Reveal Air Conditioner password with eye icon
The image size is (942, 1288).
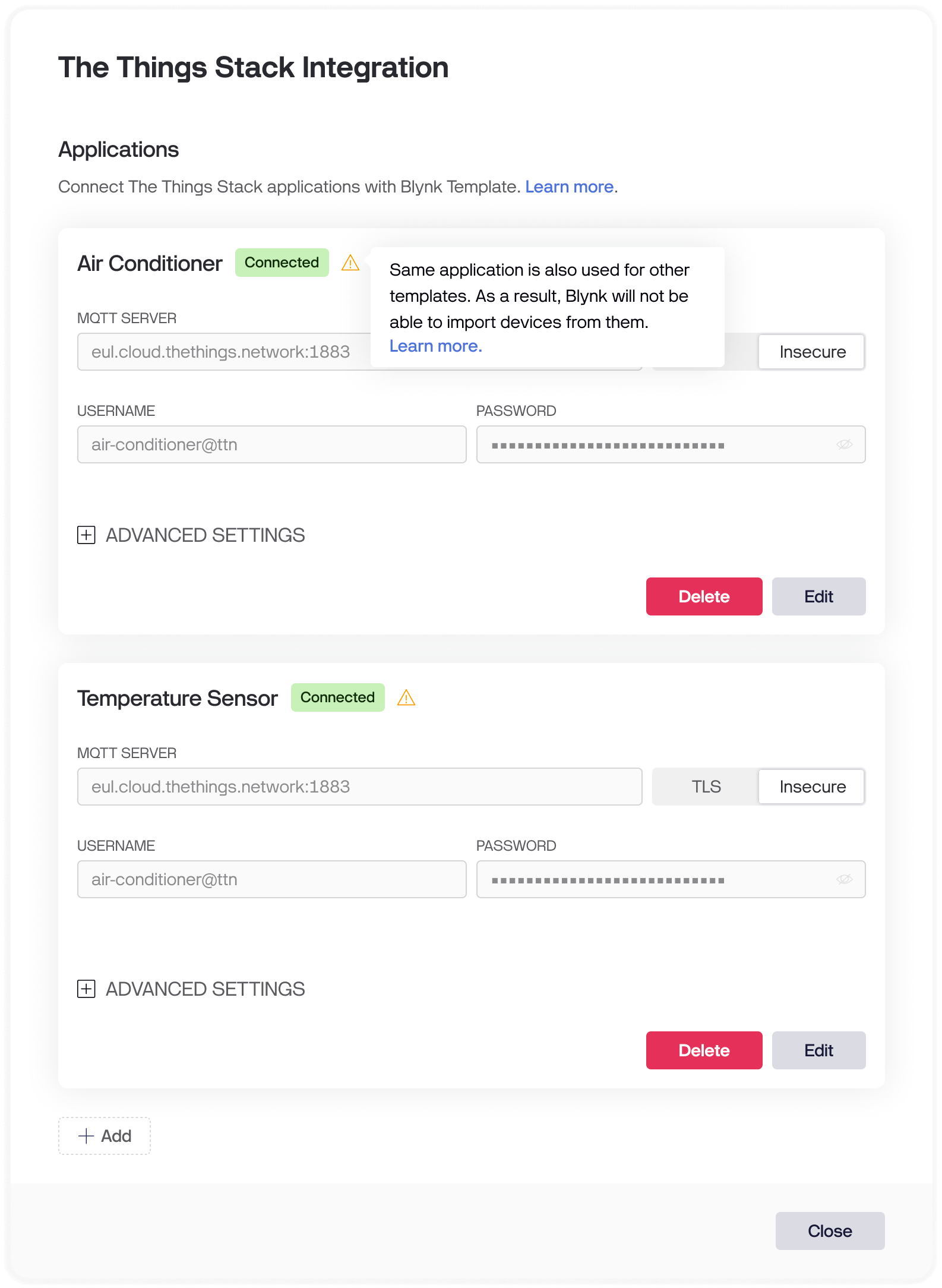click(844, 444)
